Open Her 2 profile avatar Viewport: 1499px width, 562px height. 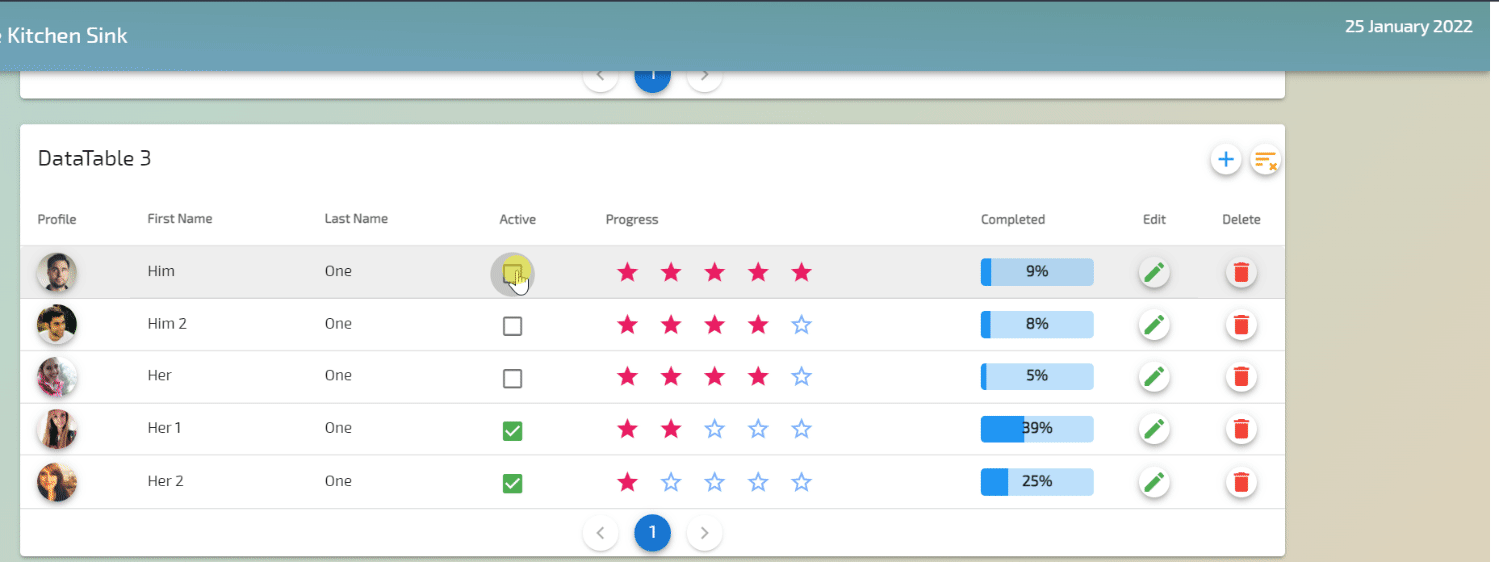57,482
